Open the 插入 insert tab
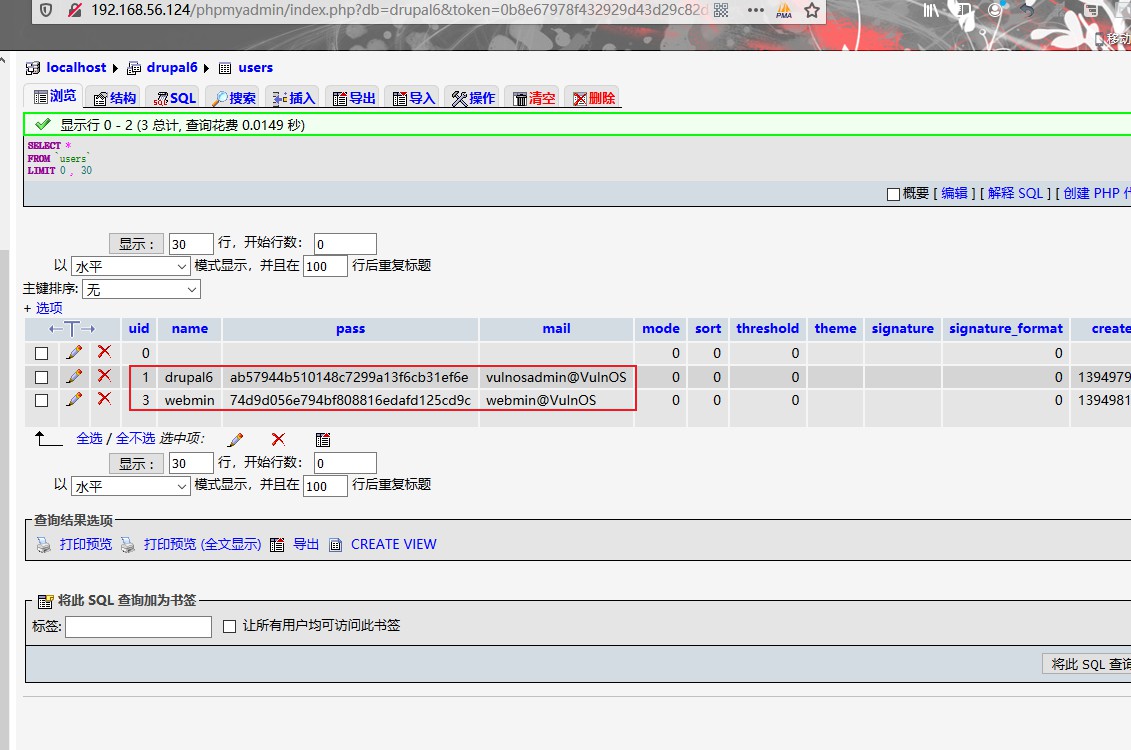The height and width of the screenshot is (750, 1131). pyautogui.click(x=294, y=98)
